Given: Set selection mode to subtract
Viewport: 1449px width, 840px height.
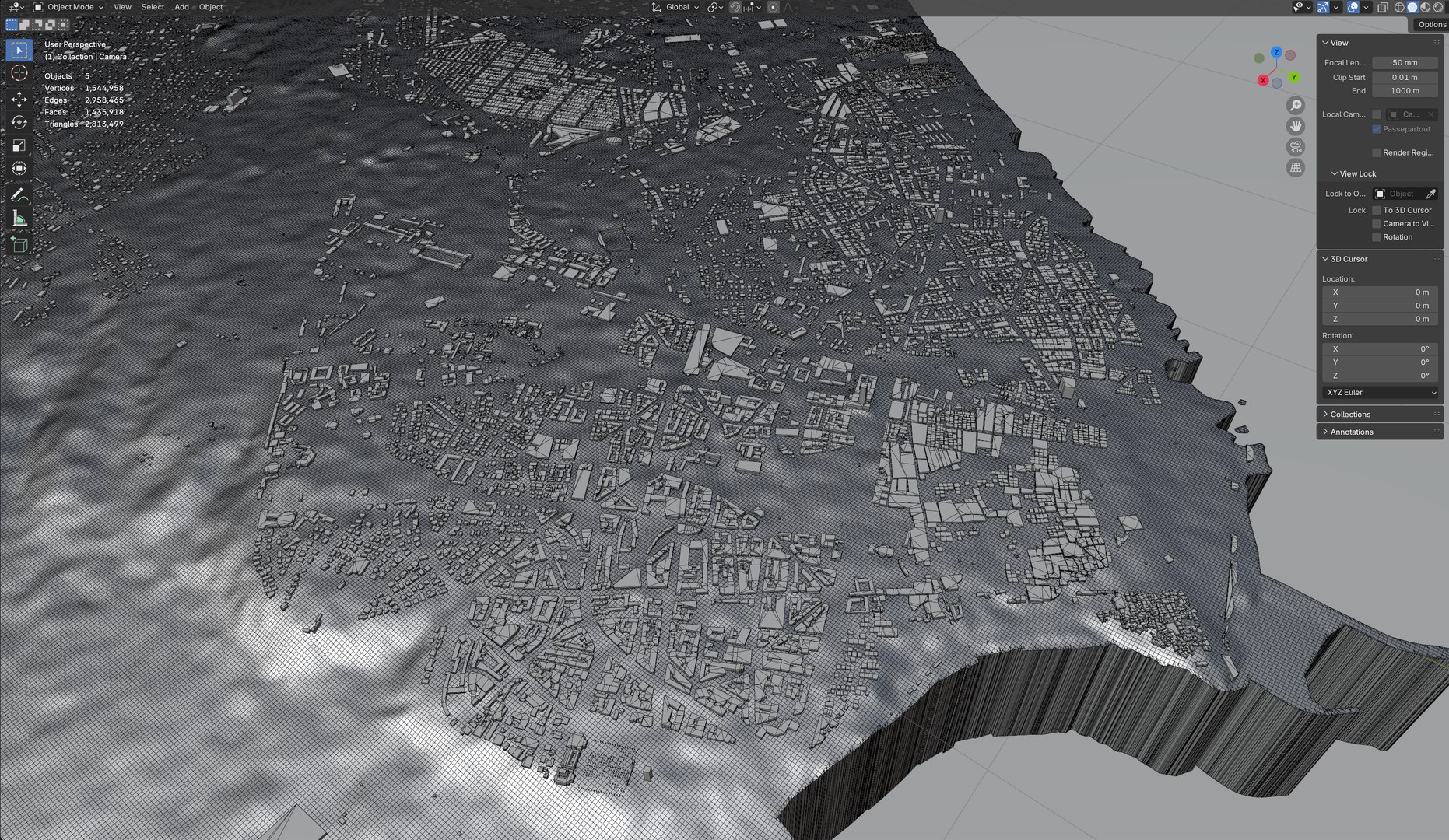Looking at the screenshot, I should pyautogui.click(x=38, y=25).
